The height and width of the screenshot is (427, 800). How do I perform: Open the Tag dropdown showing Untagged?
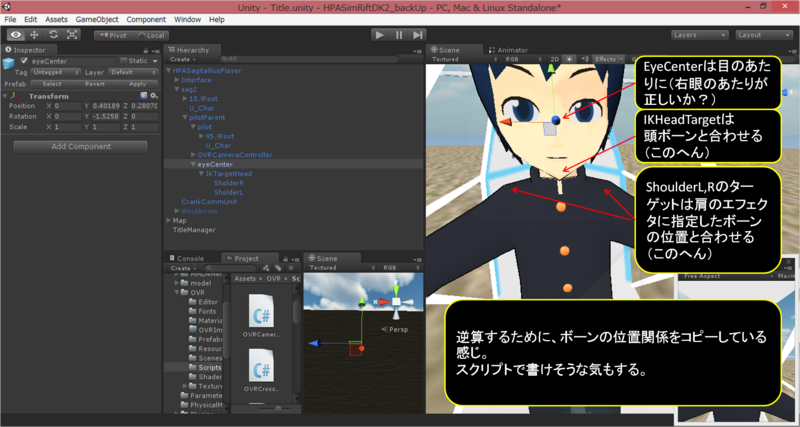pos(56,72)
